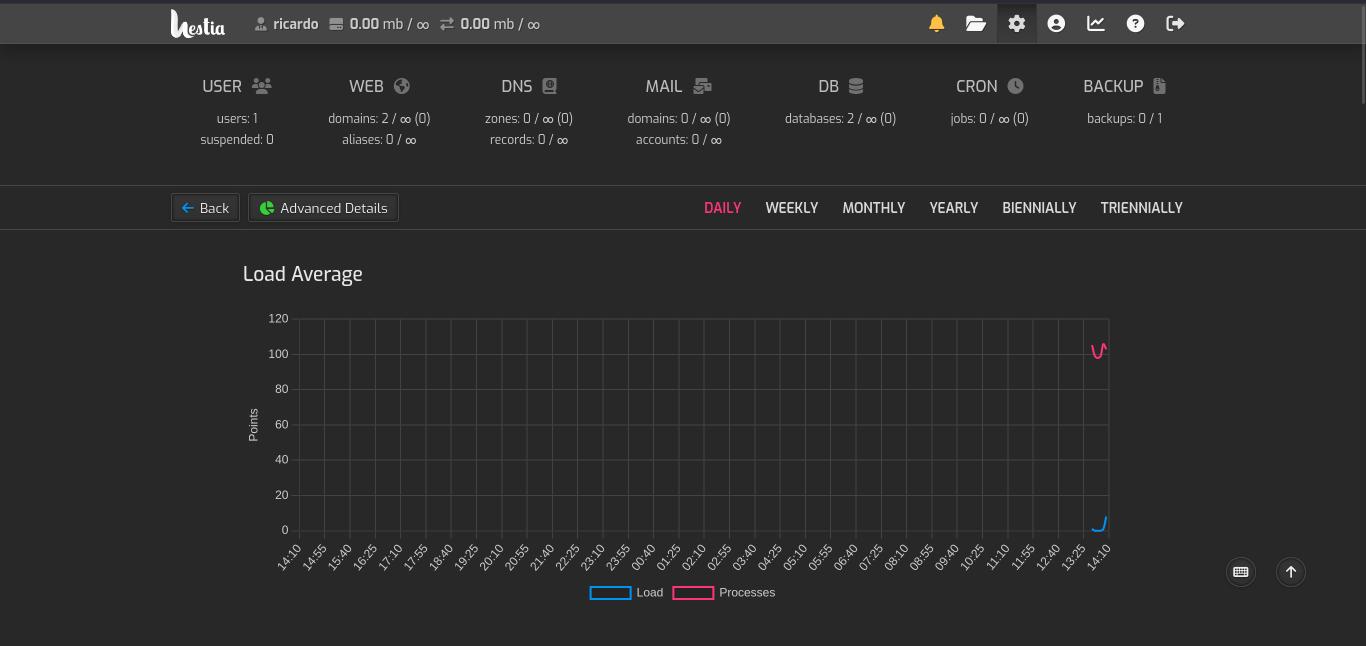Image resolution: width=1366 pixels, height=646 pixels.
Task: Open the user account profile icon
Action: click(x=1056, y=23)
